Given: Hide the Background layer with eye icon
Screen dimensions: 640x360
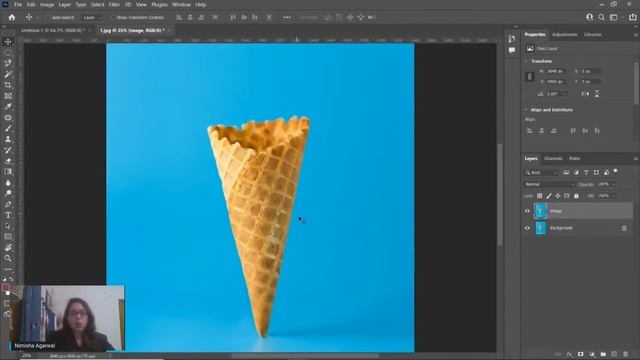Looking at the screenshot, I should [527, 228].
